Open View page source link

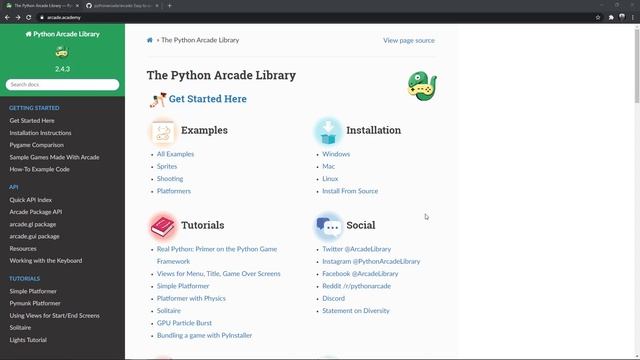tap(409, 40)
